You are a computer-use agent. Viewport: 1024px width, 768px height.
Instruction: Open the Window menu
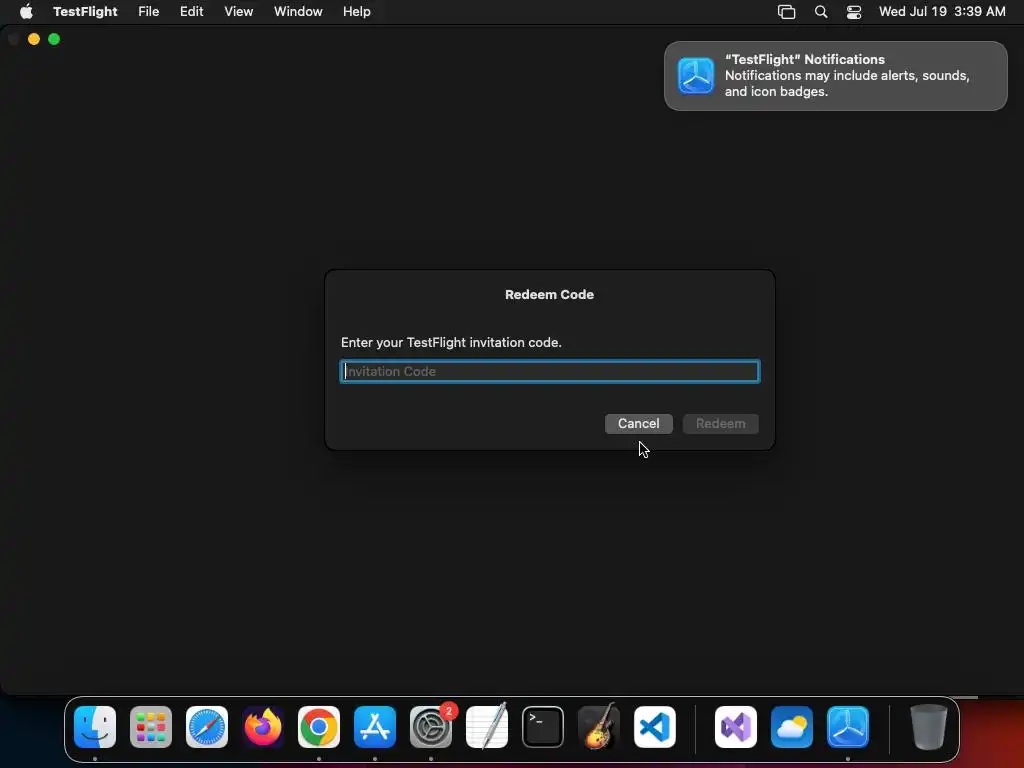pos(298,12)
